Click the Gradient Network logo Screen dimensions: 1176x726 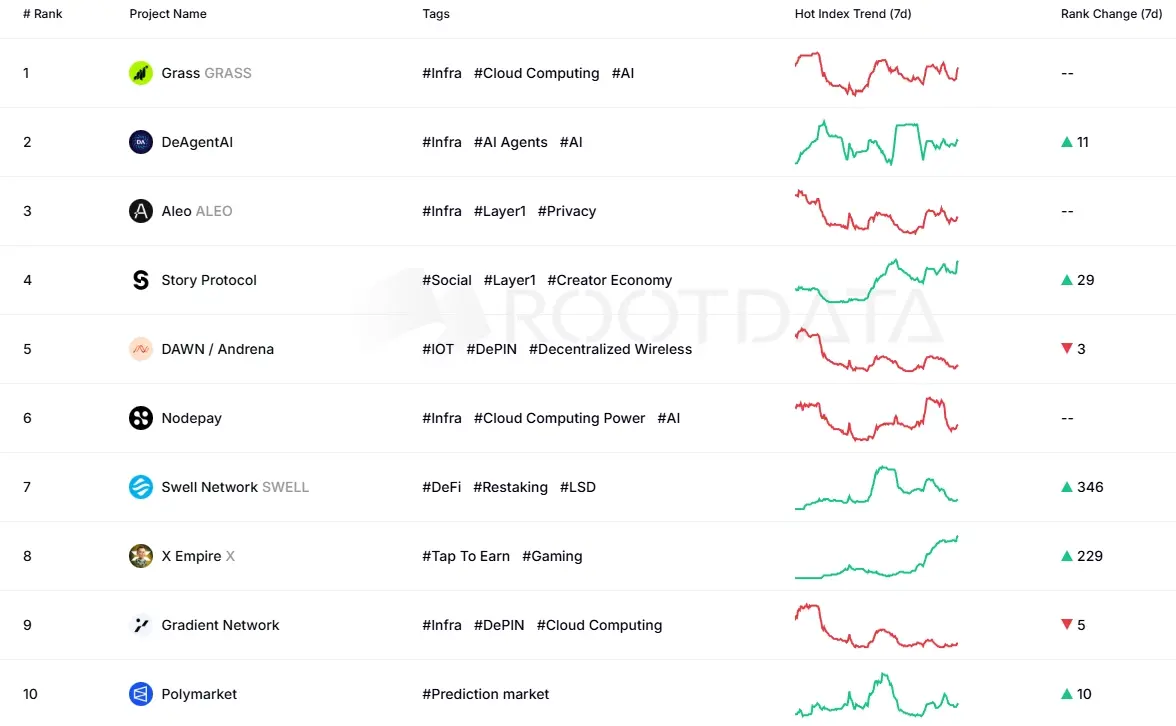click(x=140, y=625)
